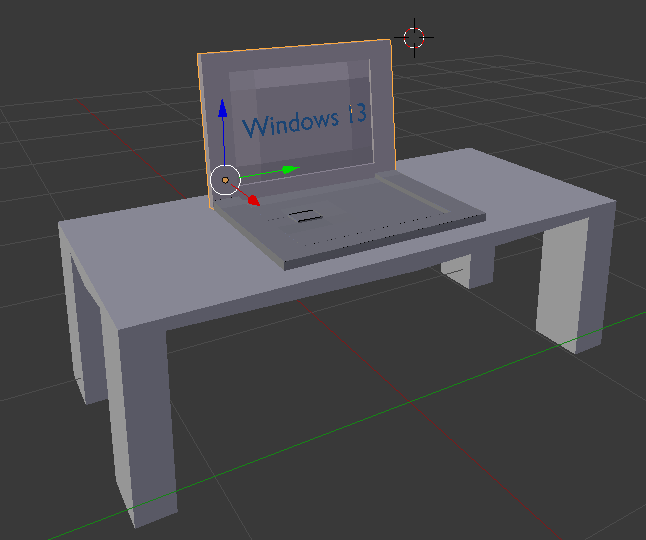Click the white circle at gizmo center

[x=225, y=180]
